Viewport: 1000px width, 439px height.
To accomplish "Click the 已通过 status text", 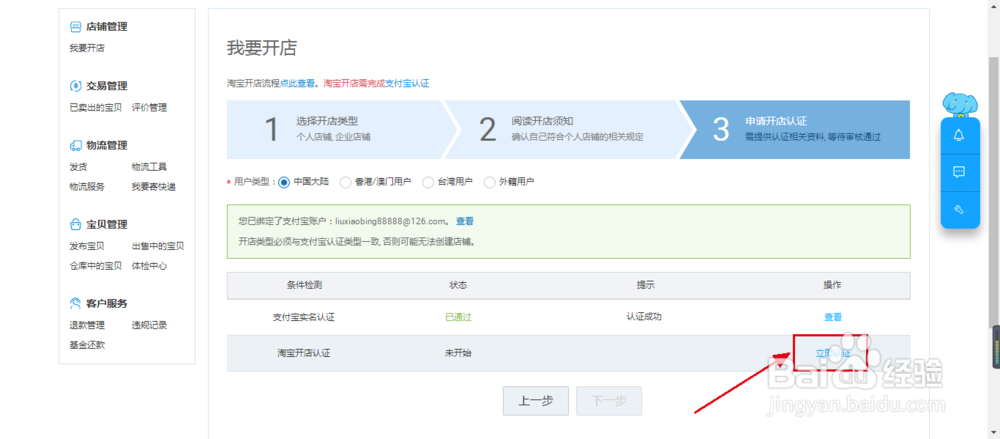I will [458, 317].
